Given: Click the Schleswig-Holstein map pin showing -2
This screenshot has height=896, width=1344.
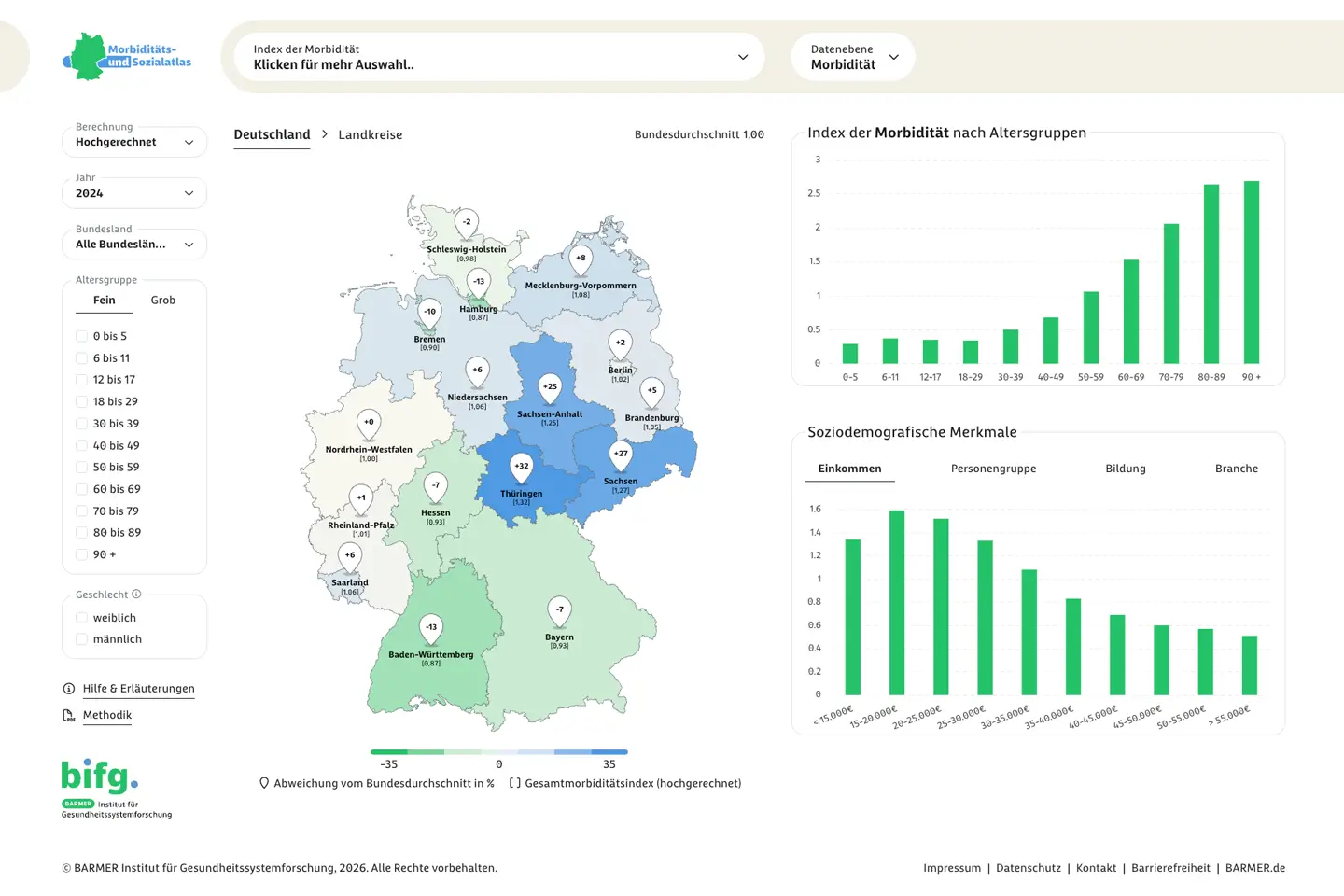Looking at the screenshot, I should tap(467, 224).
